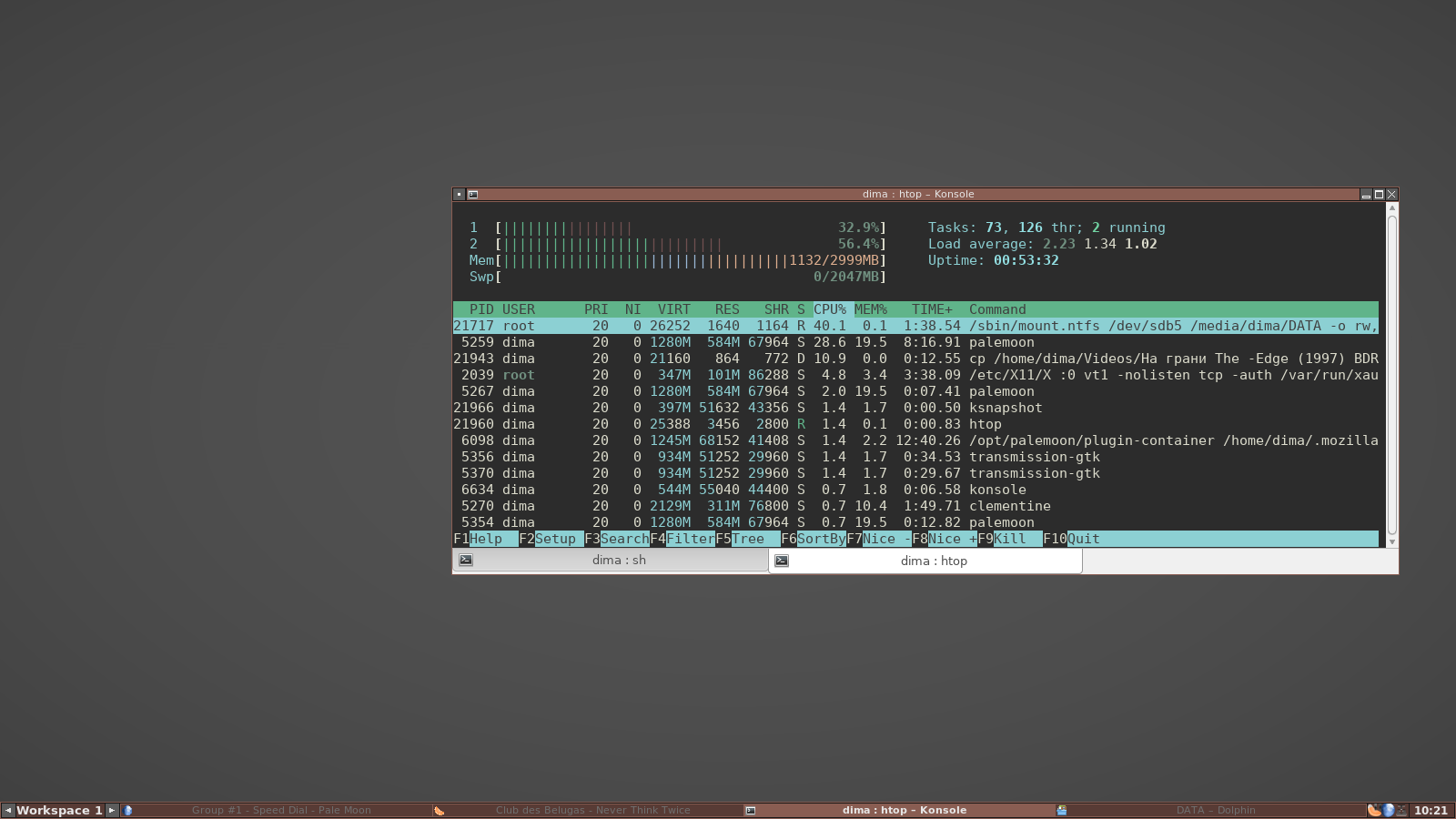Screen dimensions: 1456x819
Task: Click F9 Kill in htop footer
Action: [x=1009, y=539]
